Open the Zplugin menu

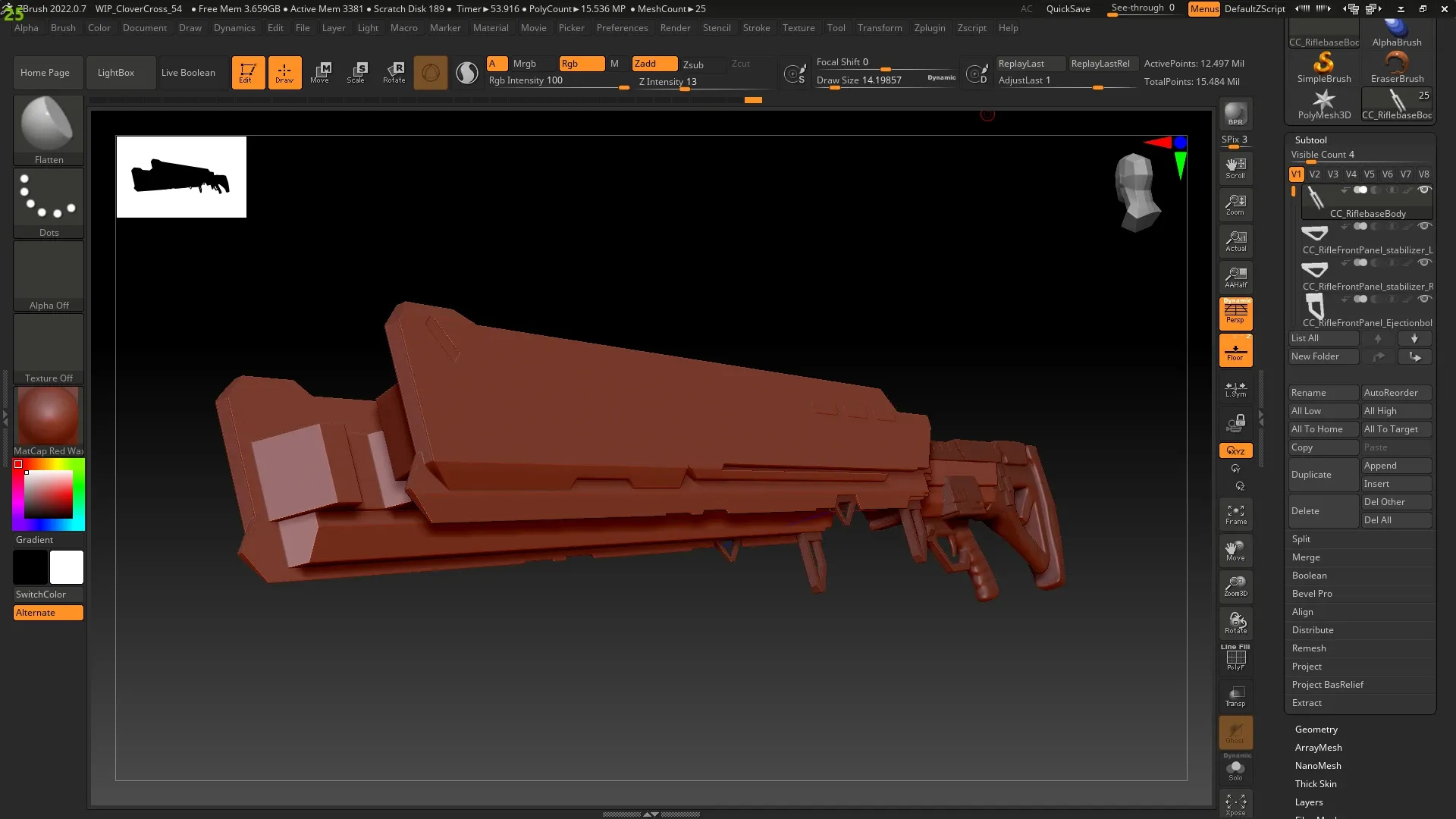point(930,28)
